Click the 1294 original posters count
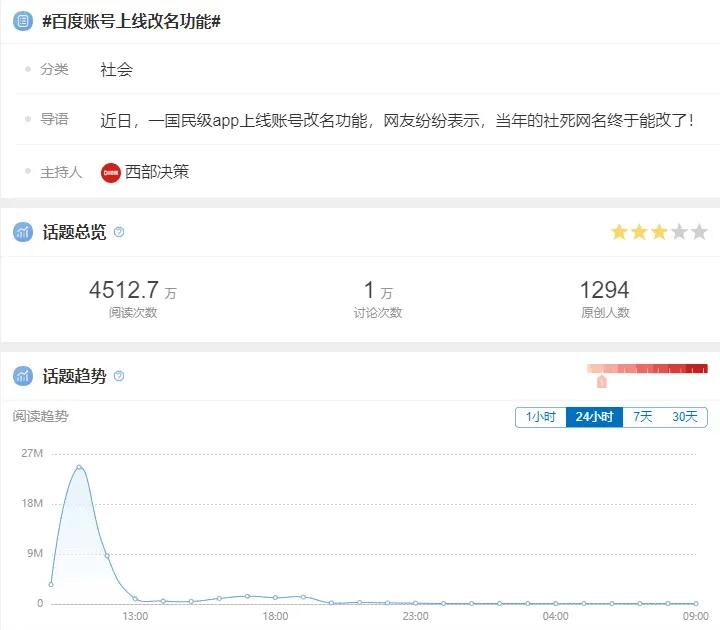 coord(604,290)
